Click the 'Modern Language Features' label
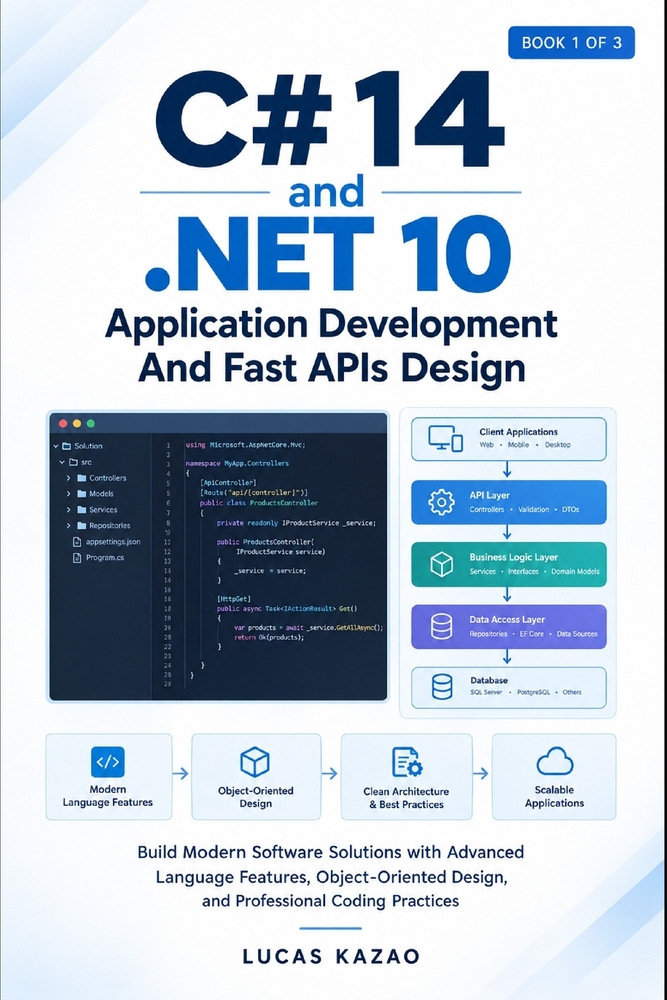This screenshot has height=1000, width=667. point(108,796)
